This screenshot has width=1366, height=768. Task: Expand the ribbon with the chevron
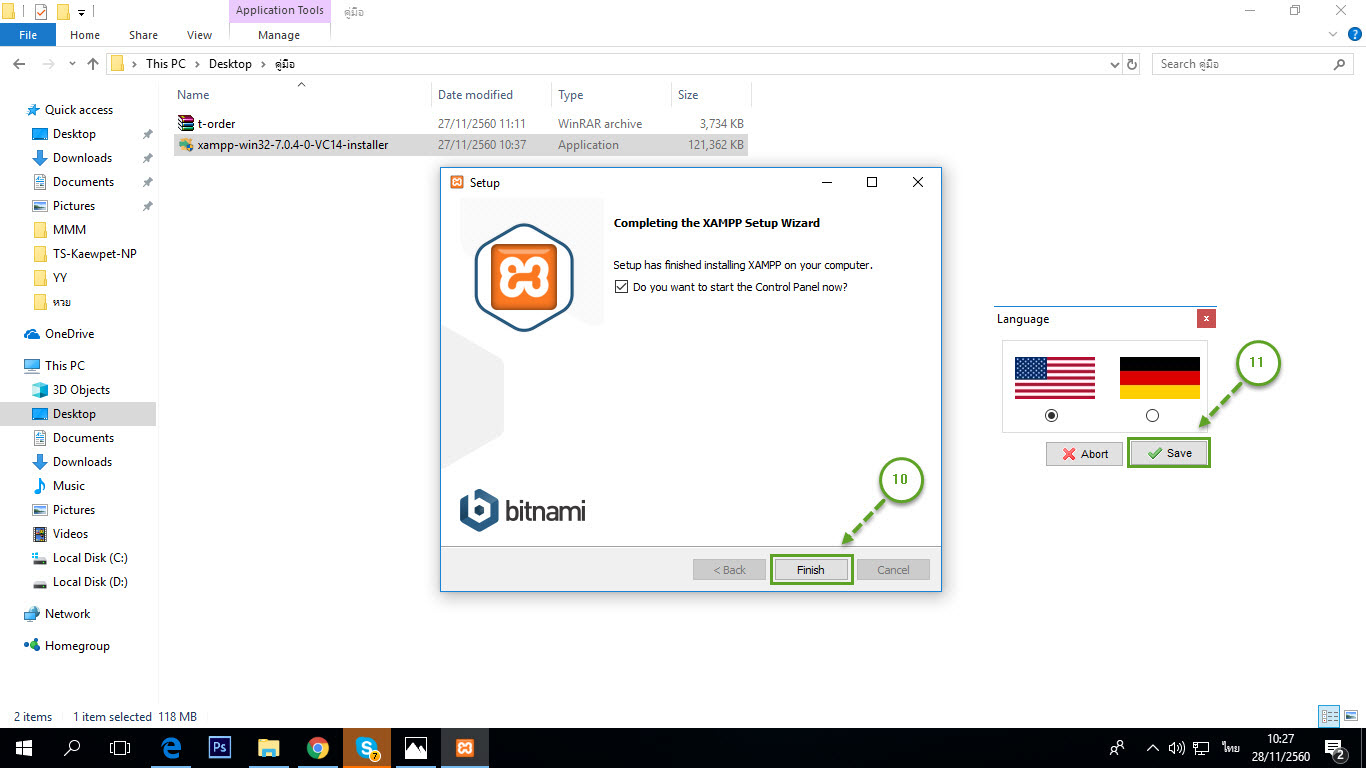1332,35
